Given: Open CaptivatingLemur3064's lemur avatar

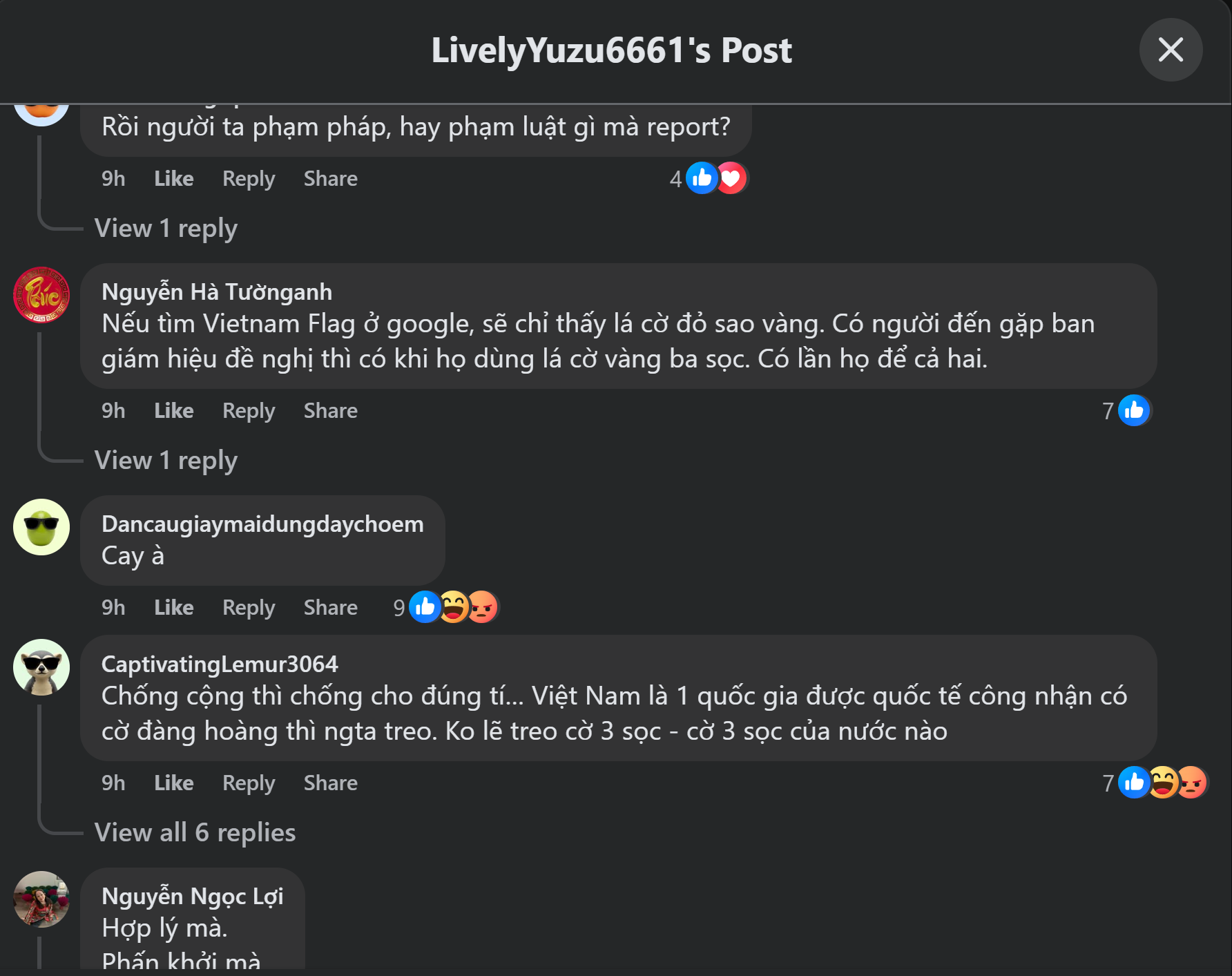Looking at the screenshot, I should coord(41,667).
